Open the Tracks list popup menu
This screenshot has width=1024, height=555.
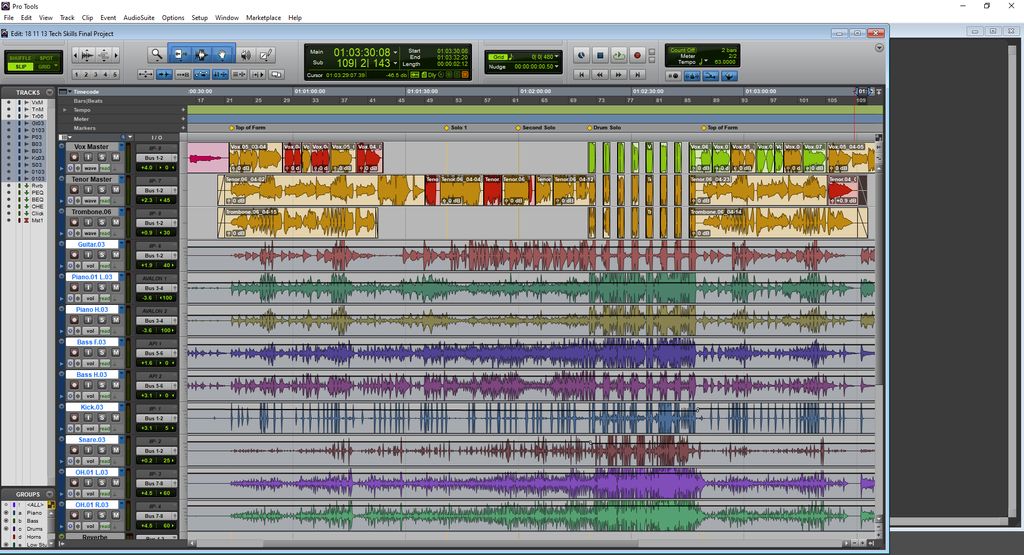click(50, 93)
